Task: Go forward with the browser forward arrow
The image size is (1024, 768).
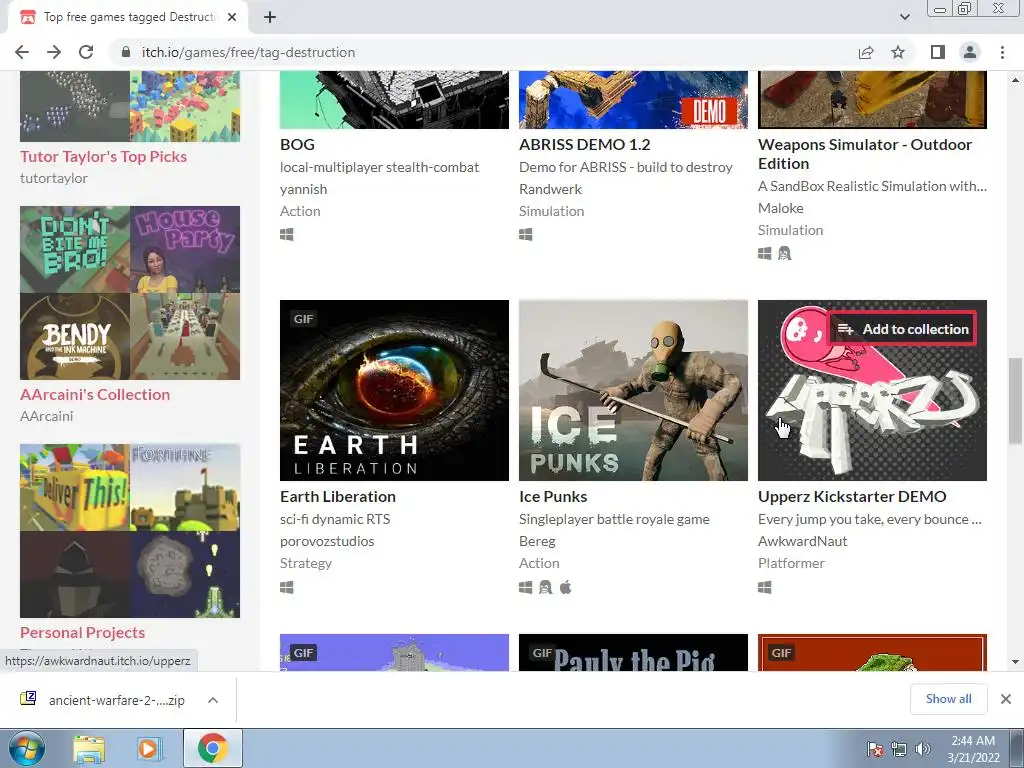Action: (x=54, y=52)
